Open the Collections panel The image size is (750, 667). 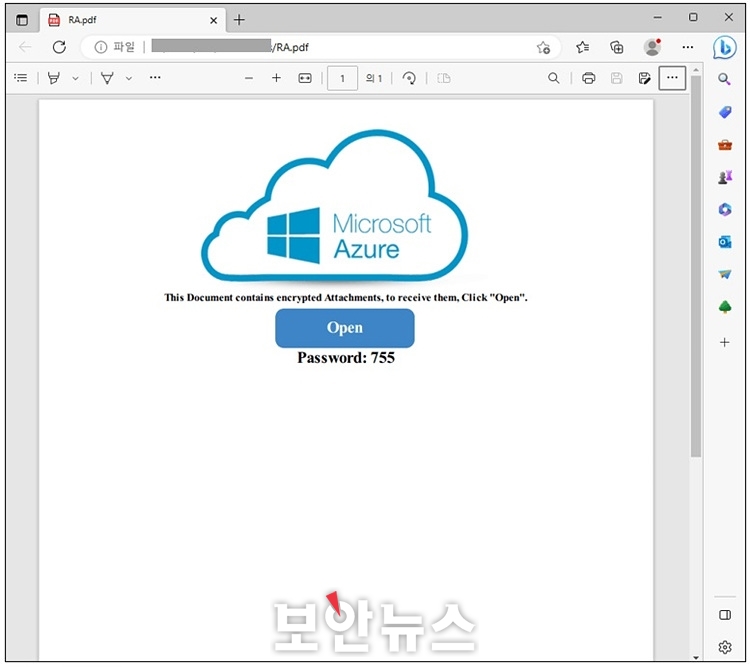617,47
